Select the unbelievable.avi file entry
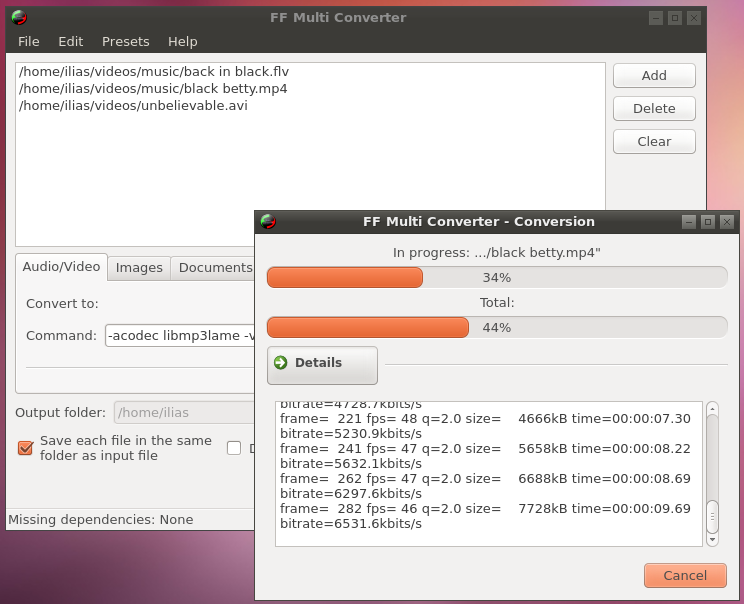Screen dimensions: 744x604 [x=133, y=105]
